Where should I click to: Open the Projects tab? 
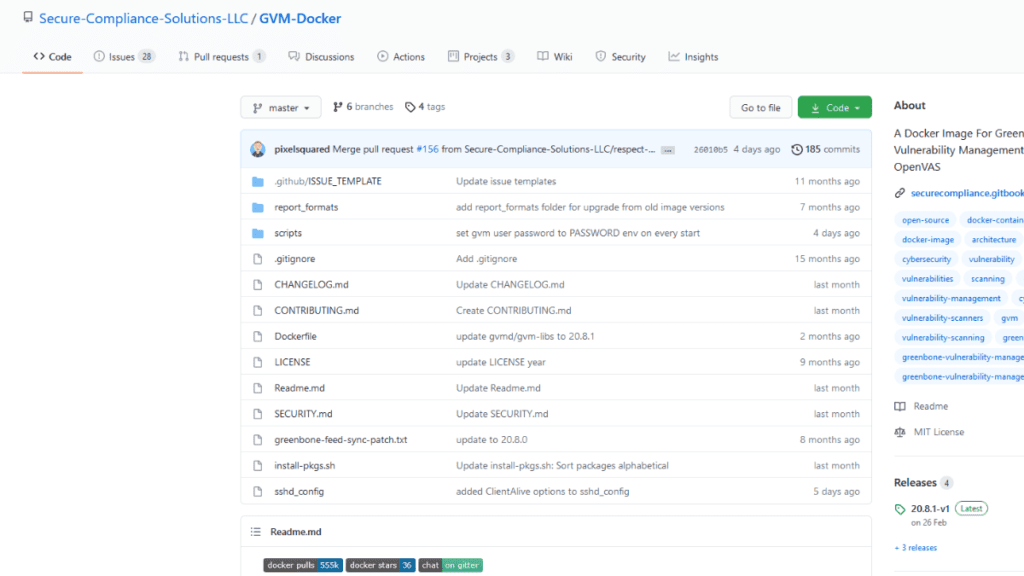(481, 57)
